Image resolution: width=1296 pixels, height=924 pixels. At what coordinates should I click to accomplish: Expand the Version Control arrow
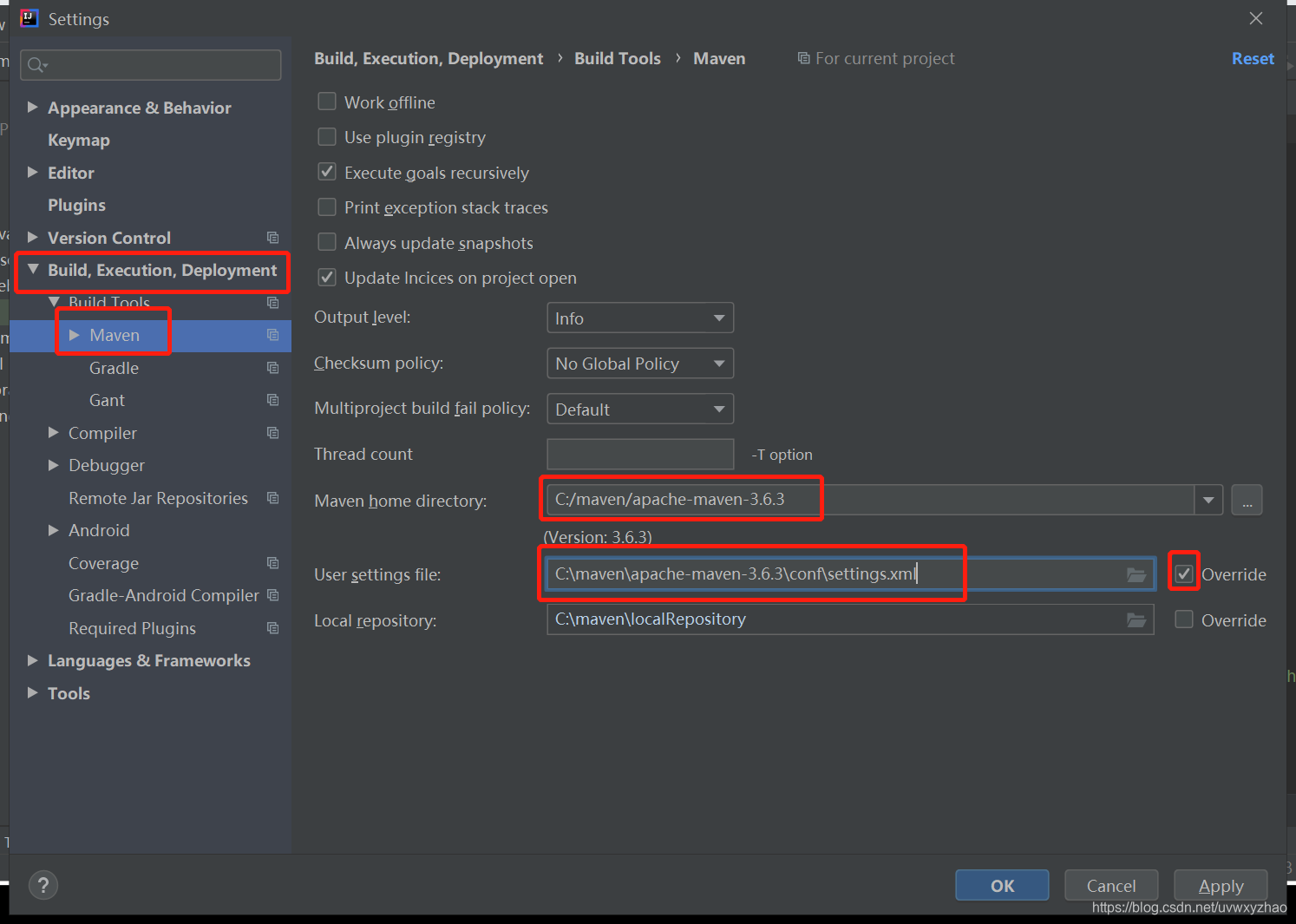point(33,237)
